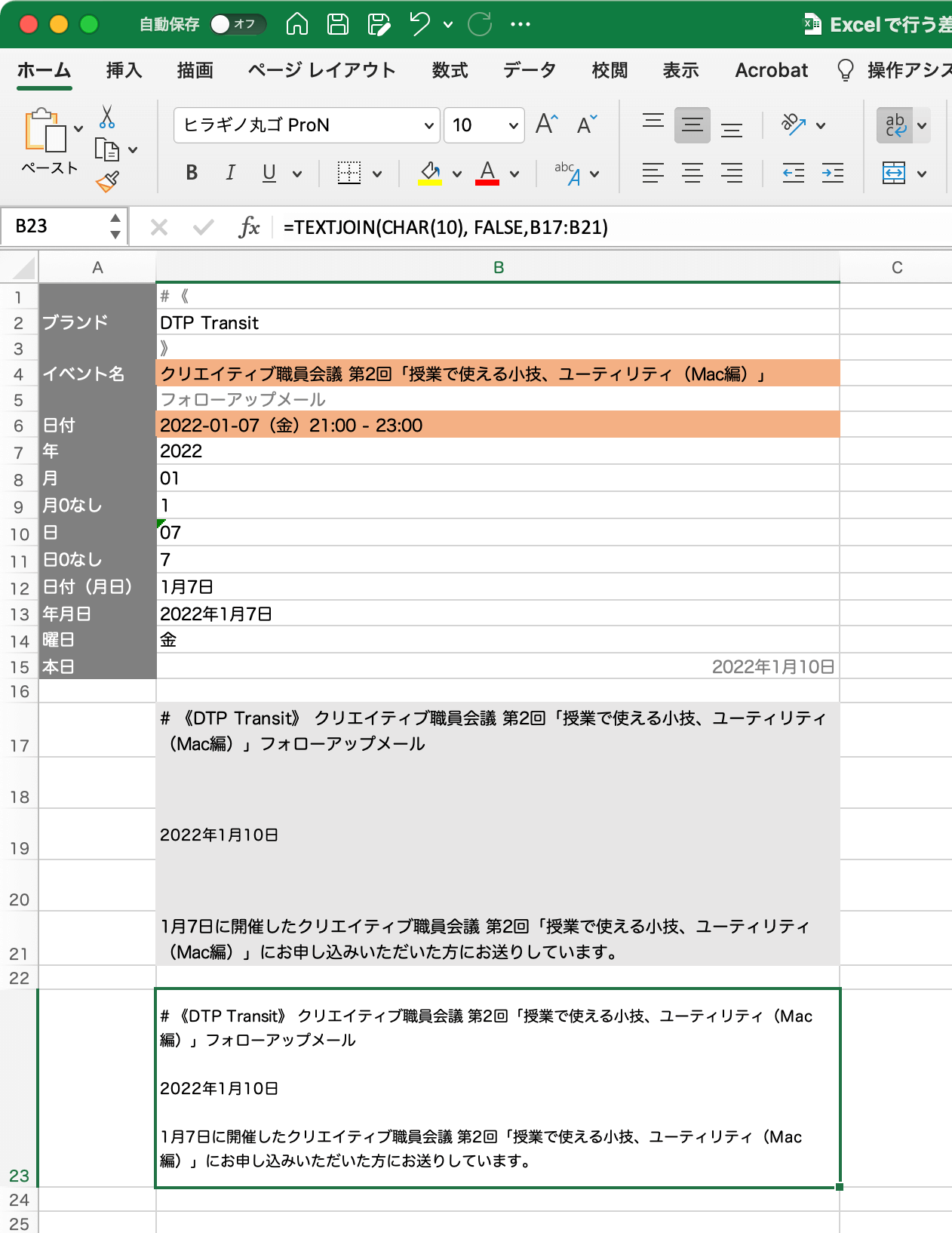Click the Save floppy disk icon
952x1233 pixels.
pyautogui.click(x=337, y=24)
